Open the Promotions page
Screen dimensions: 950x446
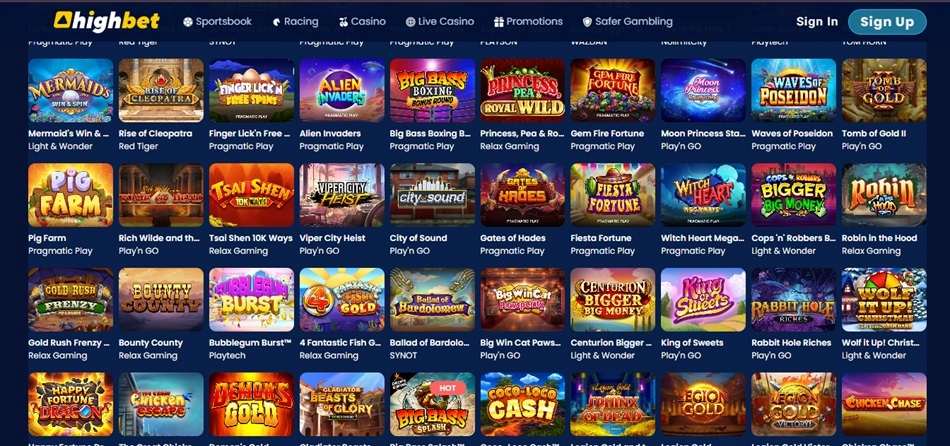528,21
